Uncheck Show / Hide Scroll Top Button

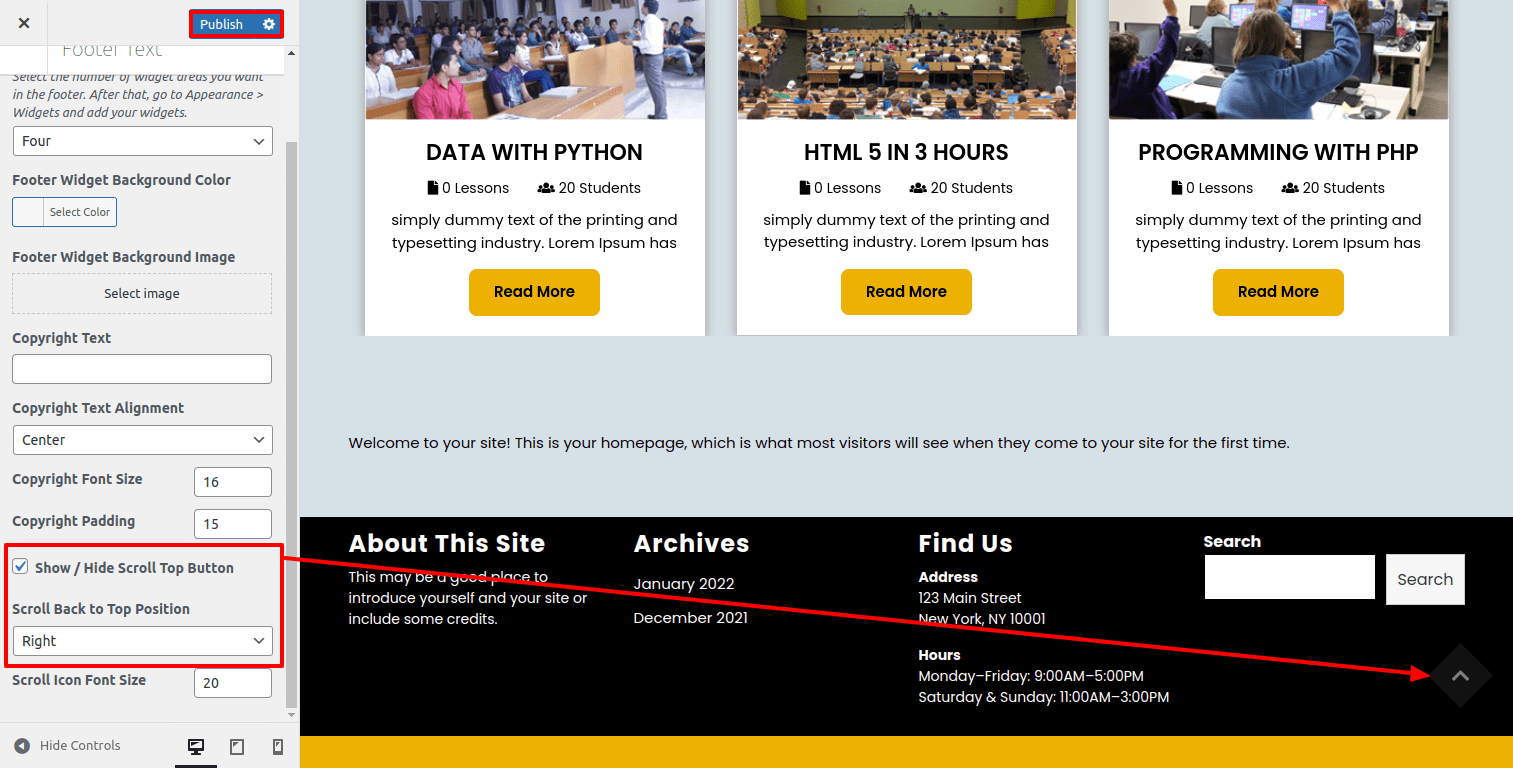(x=20, y=567)
